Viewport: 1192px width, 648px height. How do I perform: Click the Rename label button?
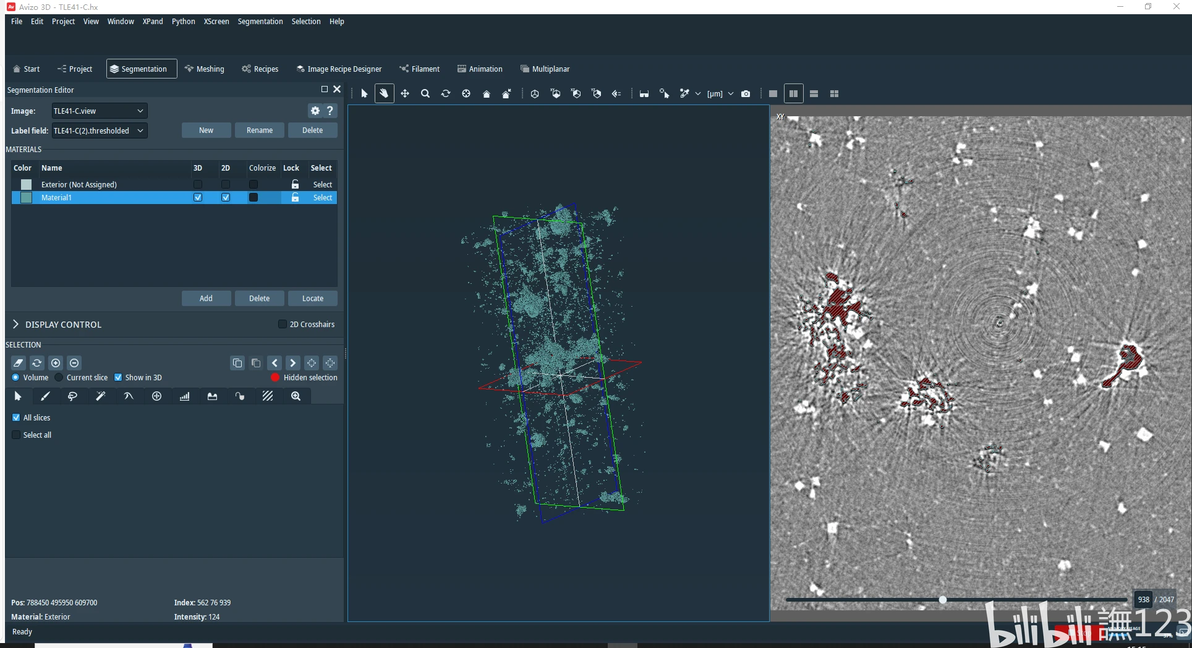pos(259,131)
